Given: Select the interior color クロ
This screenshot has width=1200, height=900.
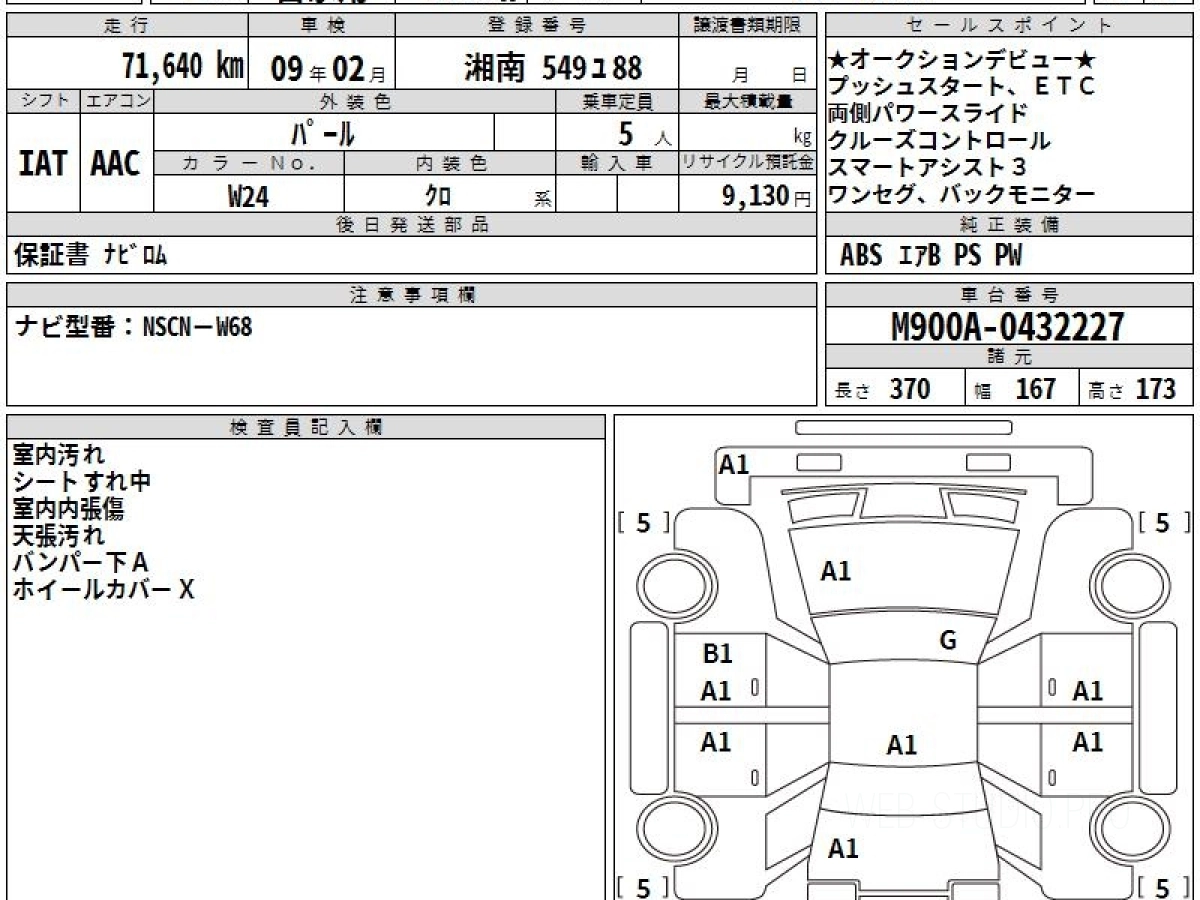Looking at the screenshot, I should (x=439, y=196).
